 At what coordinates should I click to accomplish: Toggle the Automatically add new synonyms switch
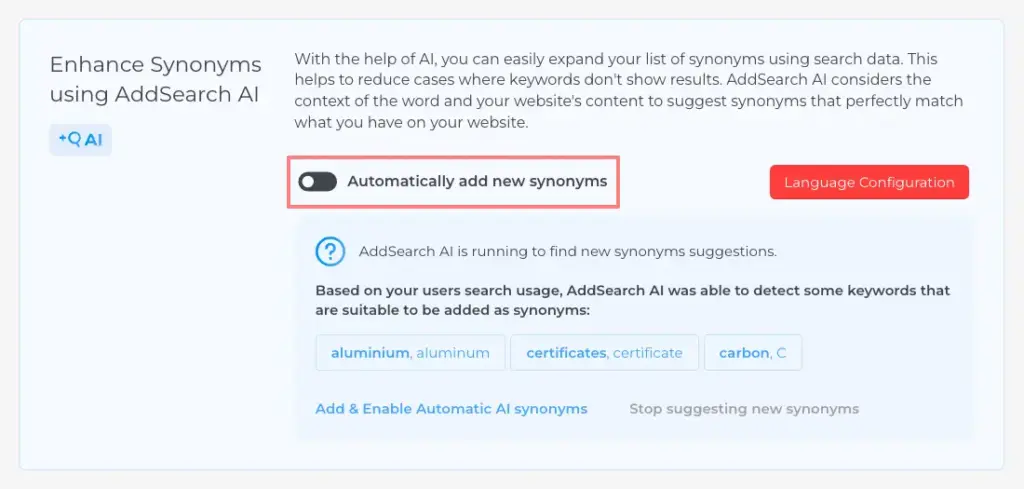click(318, 182)
